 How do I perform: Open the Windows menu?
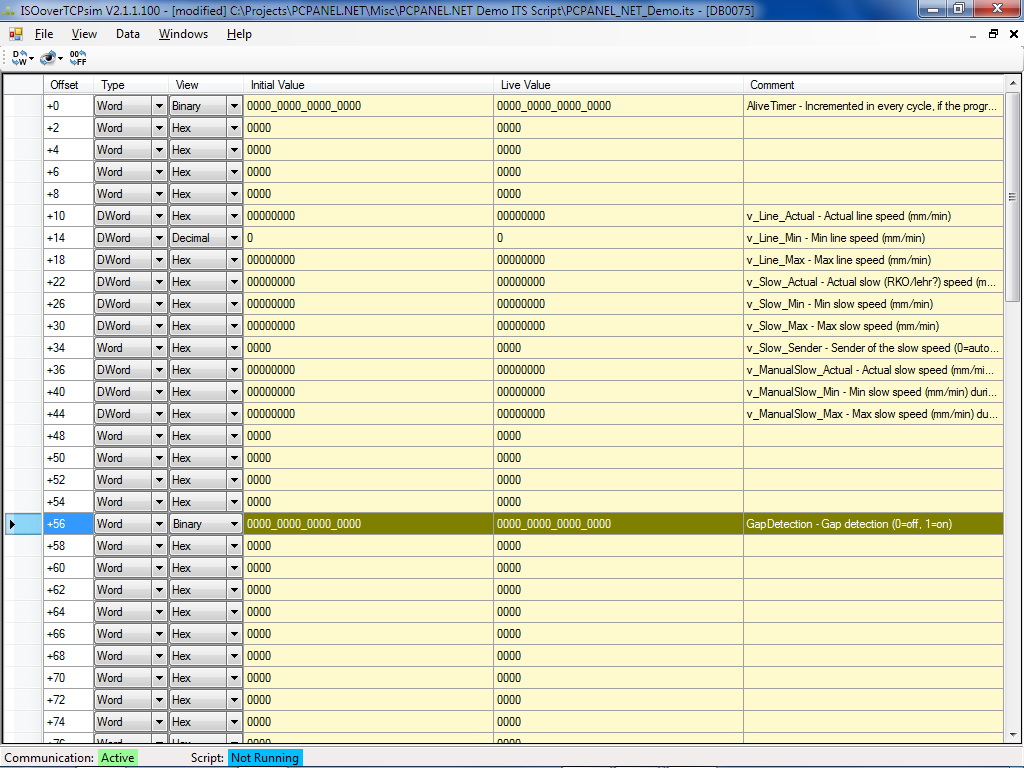pyautogui.click(x=183, y=34)
